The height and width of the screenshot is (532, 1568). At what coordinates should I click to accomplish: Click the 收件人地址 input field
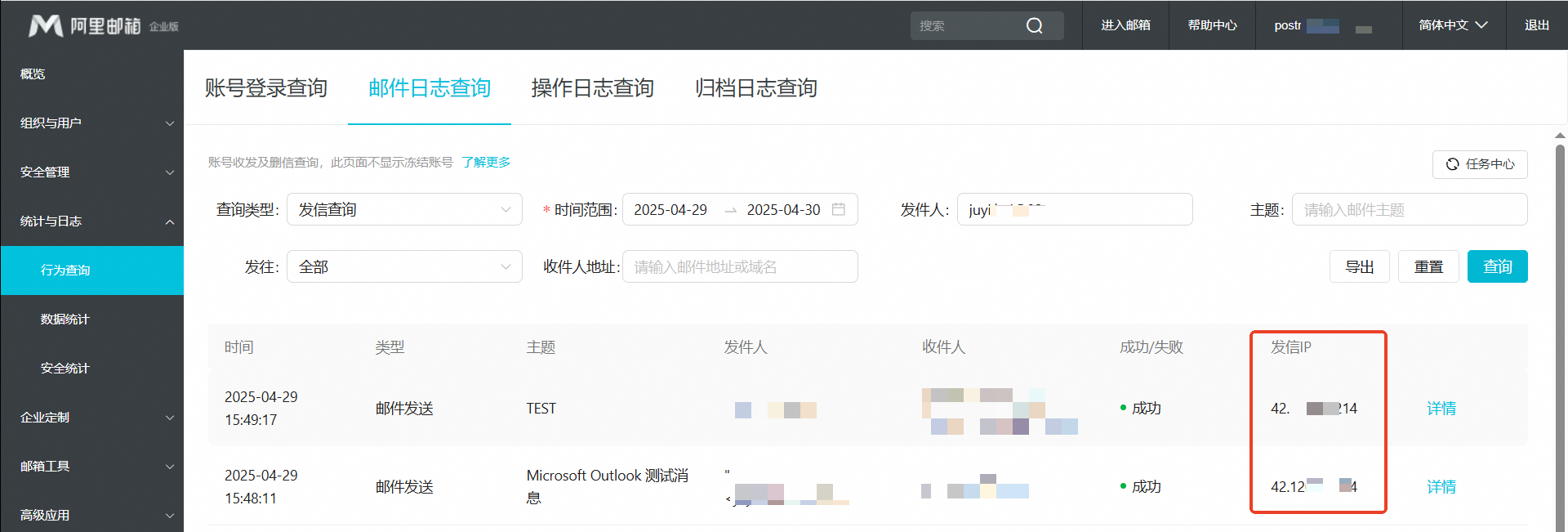(x=740, y=266)
